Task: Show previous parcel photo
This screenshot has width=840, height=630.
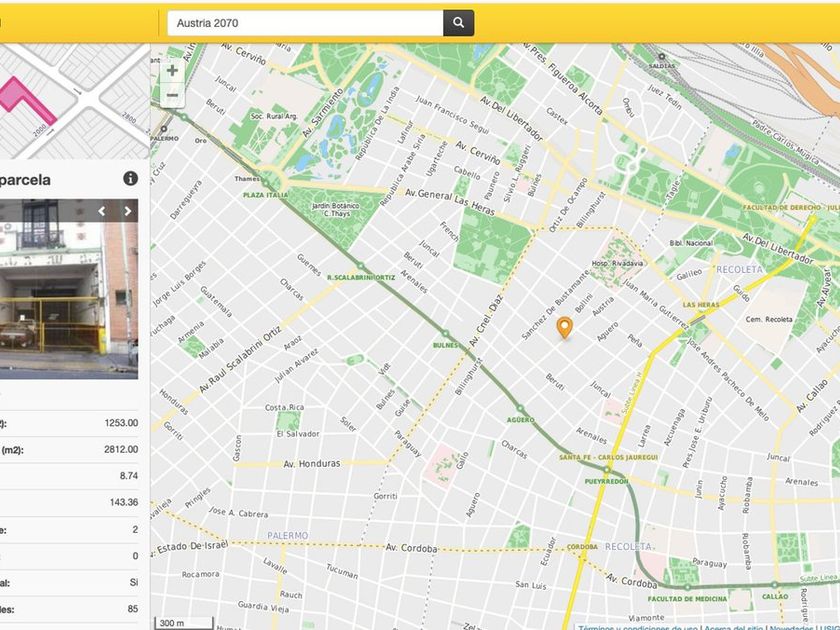Action: (x=101, y=211)
